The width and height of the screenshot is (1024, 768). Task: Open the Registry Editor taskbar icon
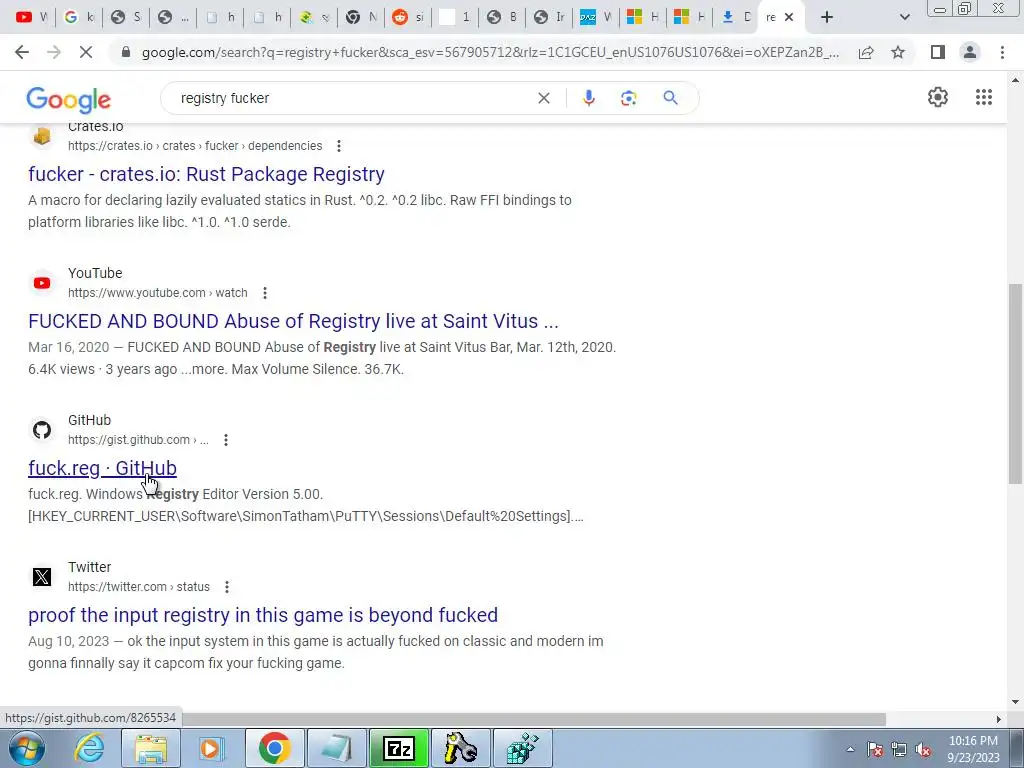point(522,748)
